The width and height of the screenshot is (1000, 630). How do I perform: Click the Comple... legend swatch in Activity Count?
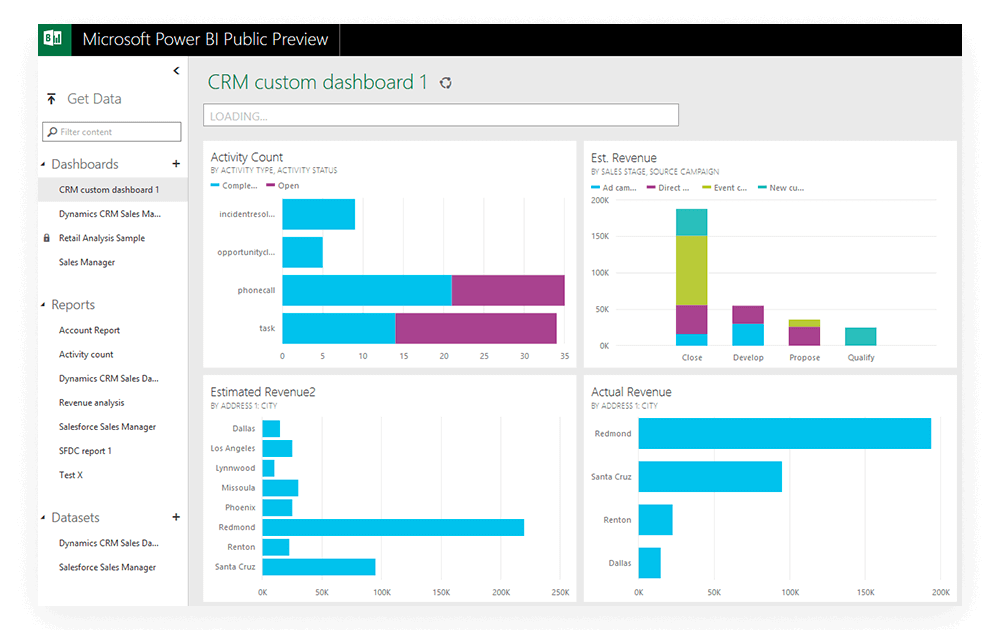[215, 186]
